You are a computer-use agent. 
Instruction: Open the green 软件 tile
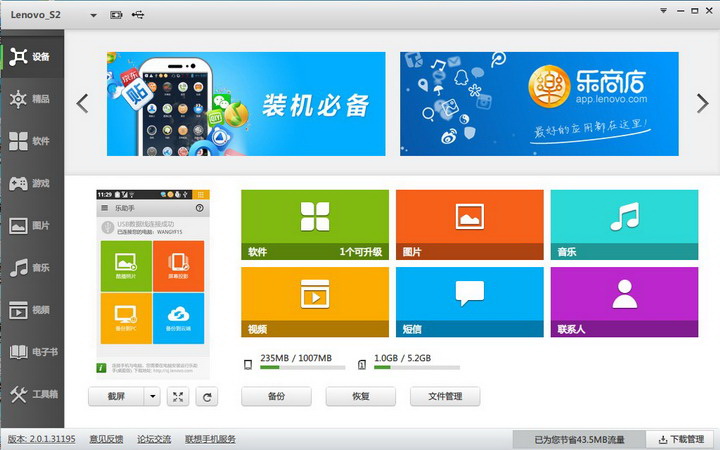pyautogui.click(x=315, y=225)
